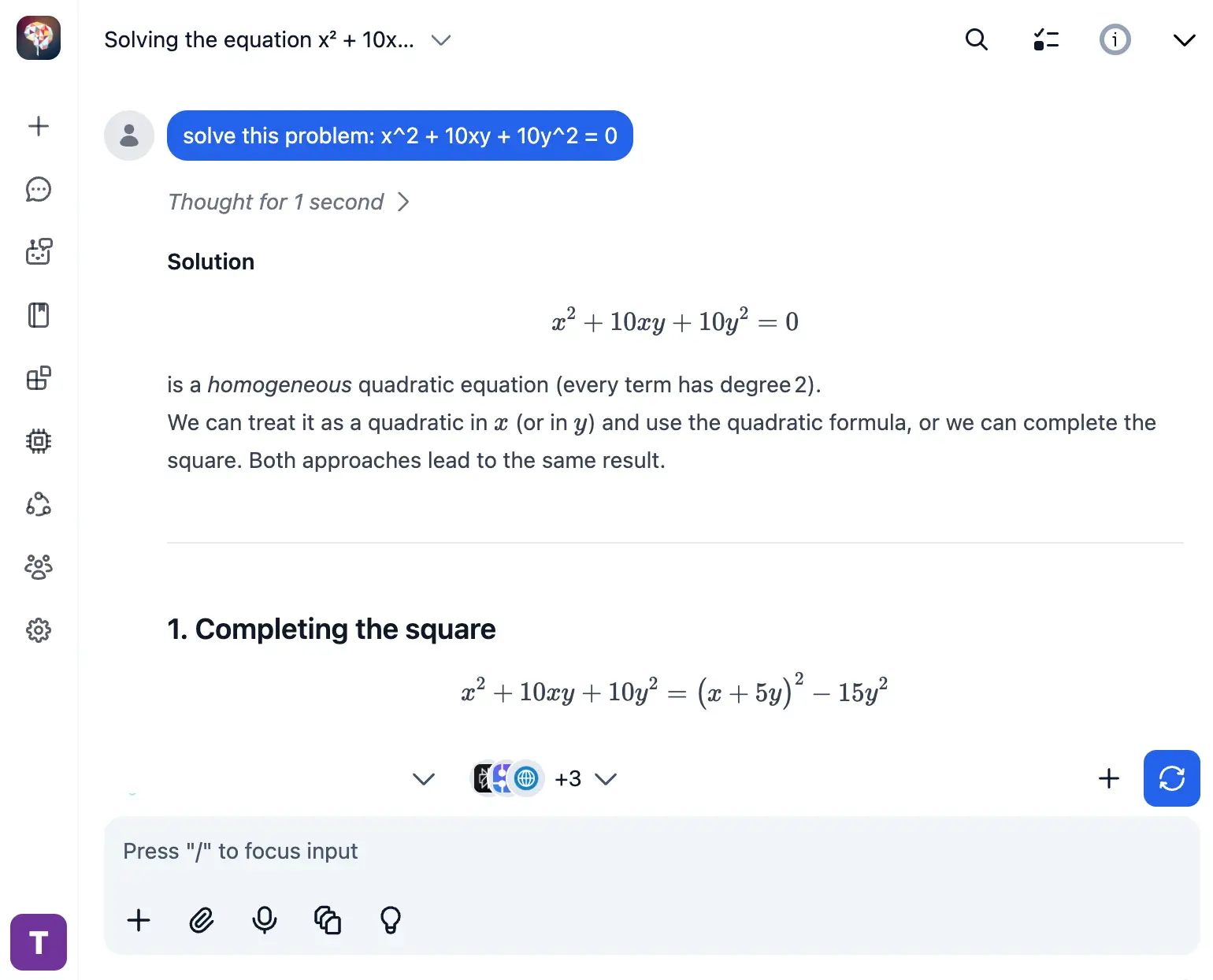Open the group of people icon
The image size is (1213, 980).
pyautogui.click(x=39, y=567)
